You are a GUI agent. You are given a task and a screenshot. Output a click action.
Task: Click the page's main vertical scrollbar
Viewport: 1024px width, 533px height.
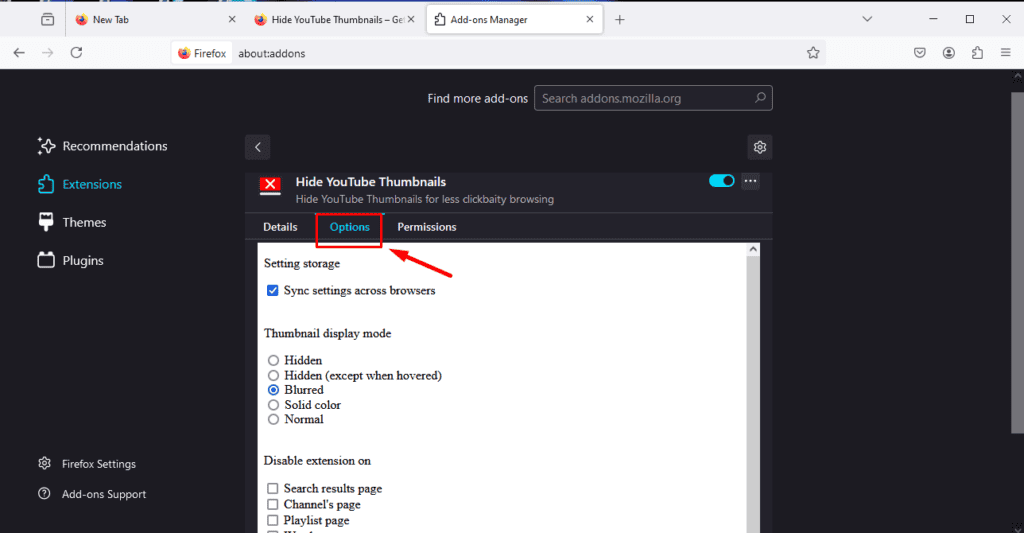(x=1017, y=263)
